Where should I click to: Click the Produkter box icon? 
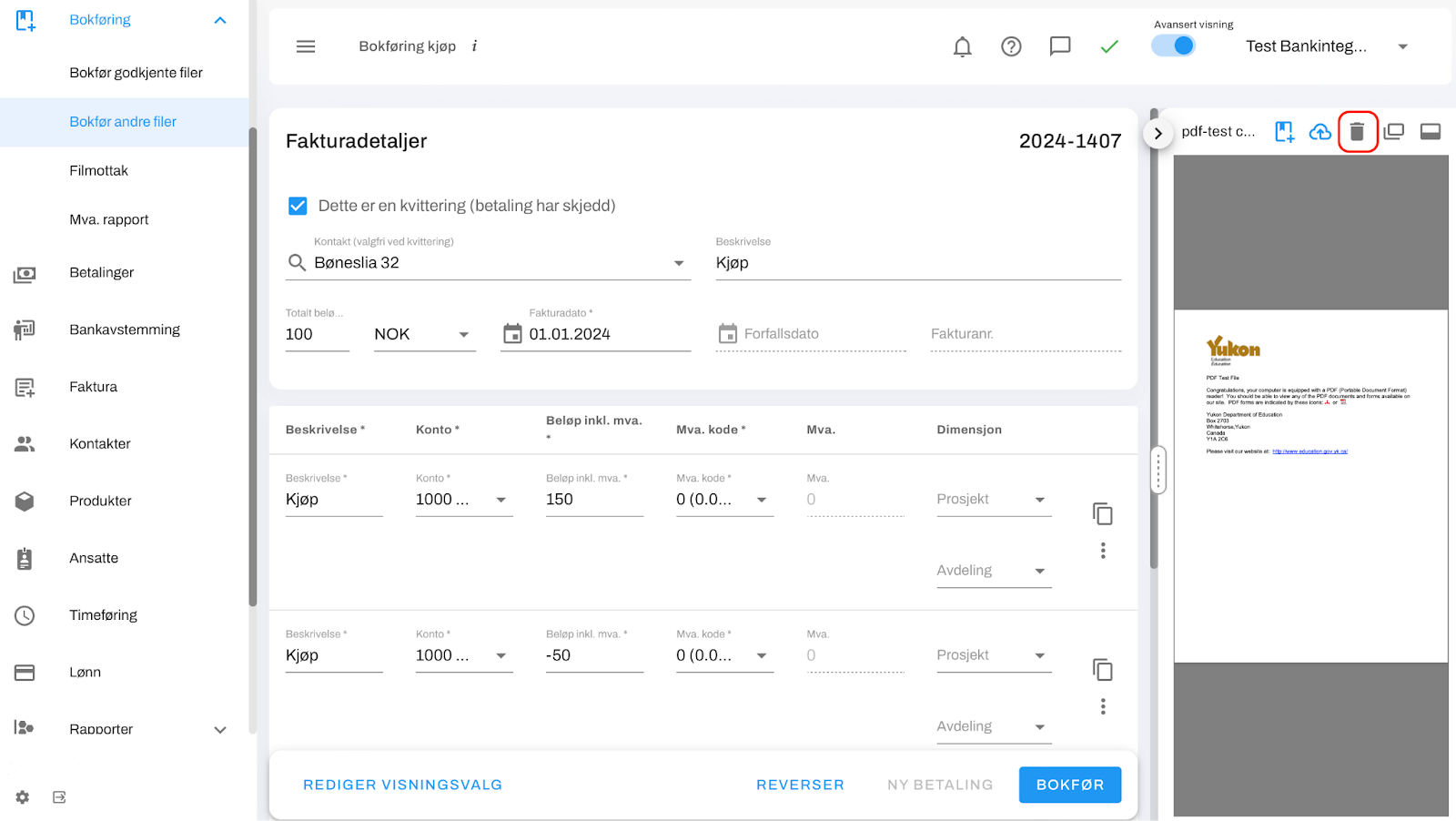[x=25, y=502]
